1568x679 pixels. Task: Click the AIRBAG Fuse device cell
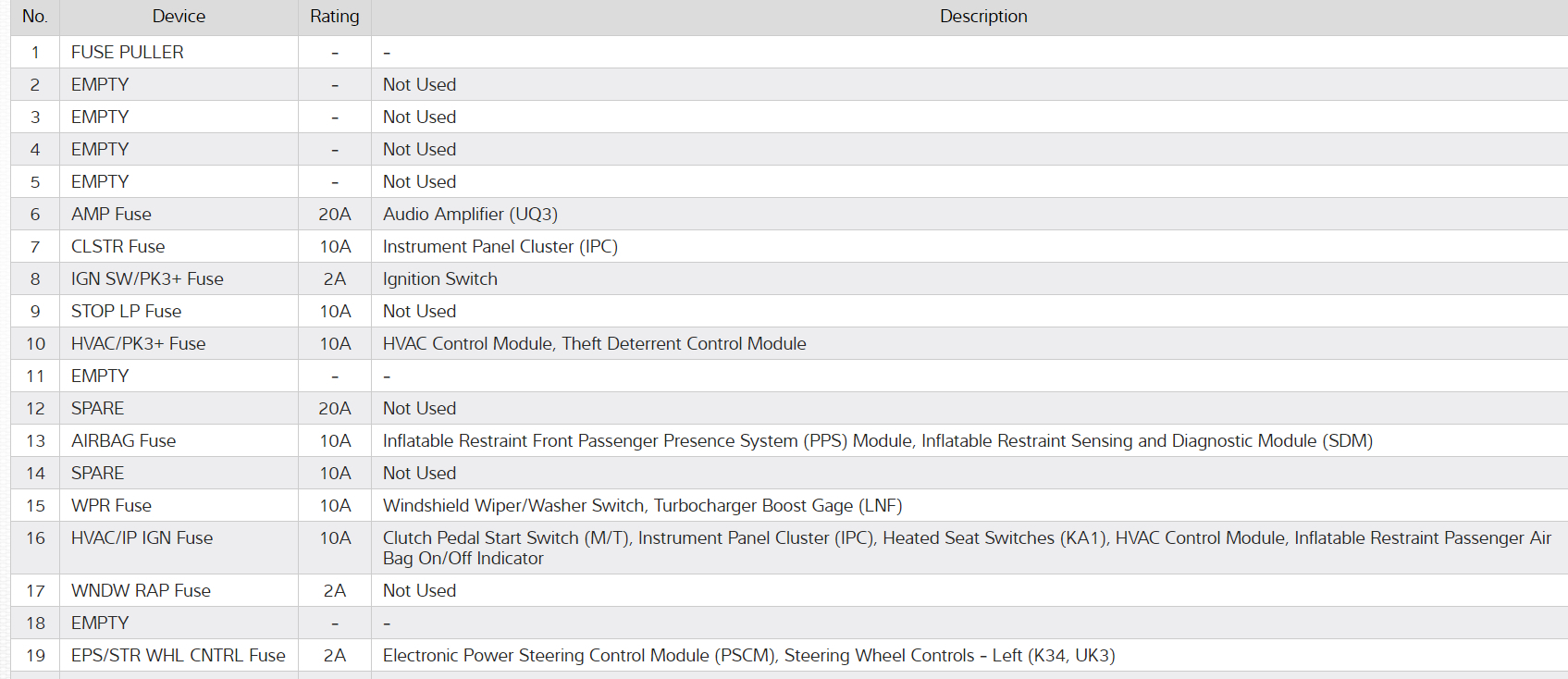[123, 441]
